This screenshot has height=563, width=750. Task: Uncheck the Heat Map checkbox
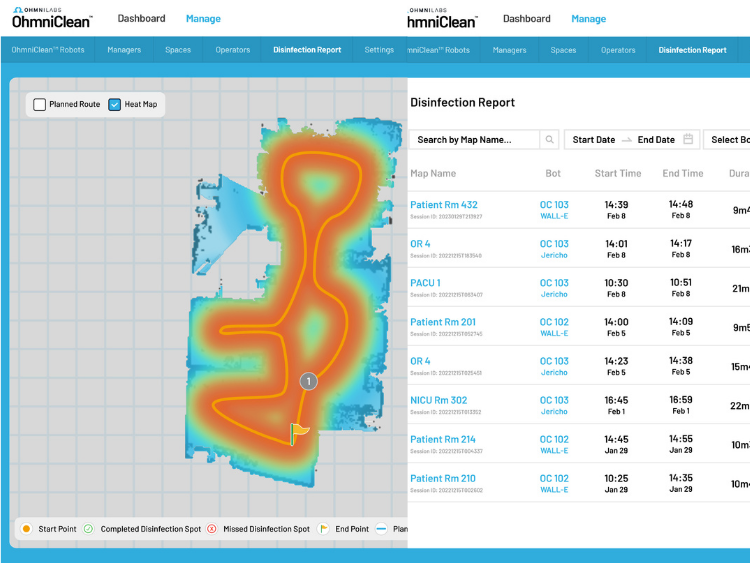(115, 104)
